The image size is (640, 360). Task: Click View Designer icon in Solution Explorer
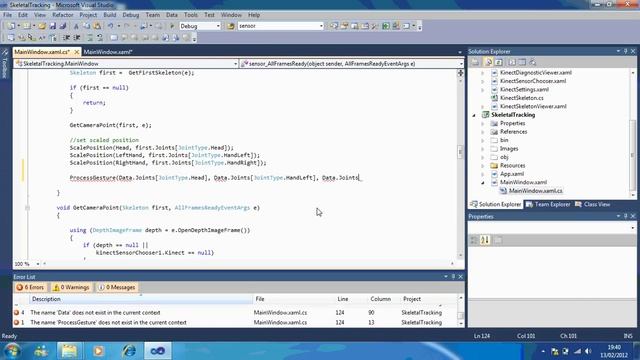click(522, 62)
